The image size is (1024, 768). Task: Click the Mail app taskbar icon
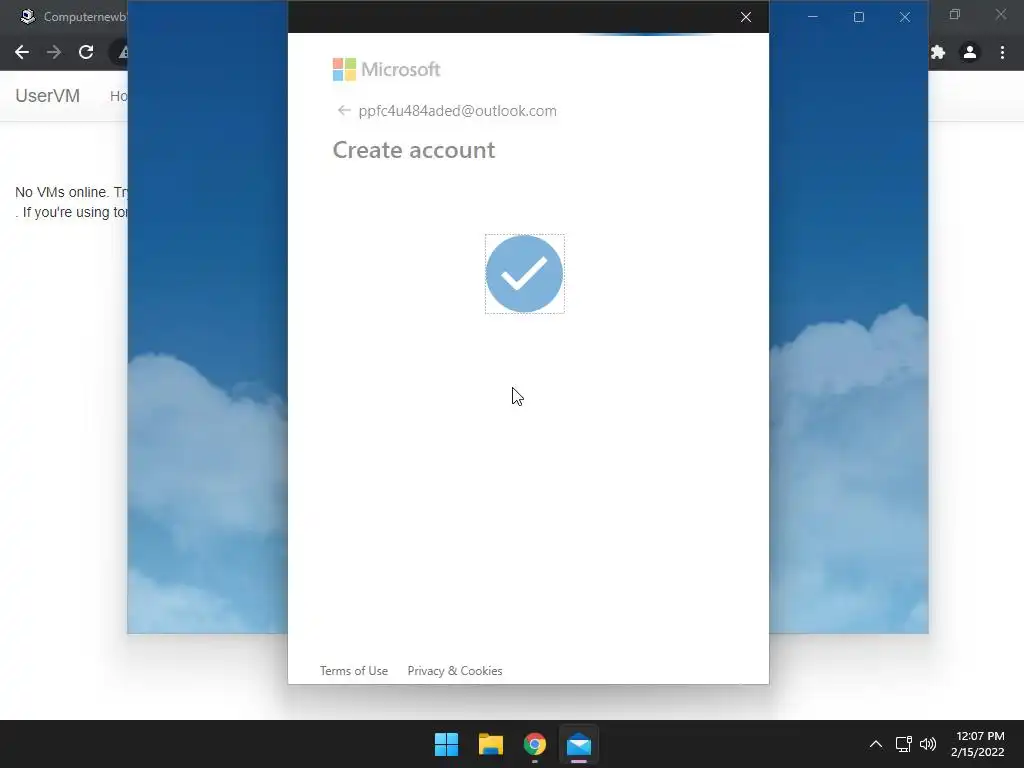click(x=579, y=744)
